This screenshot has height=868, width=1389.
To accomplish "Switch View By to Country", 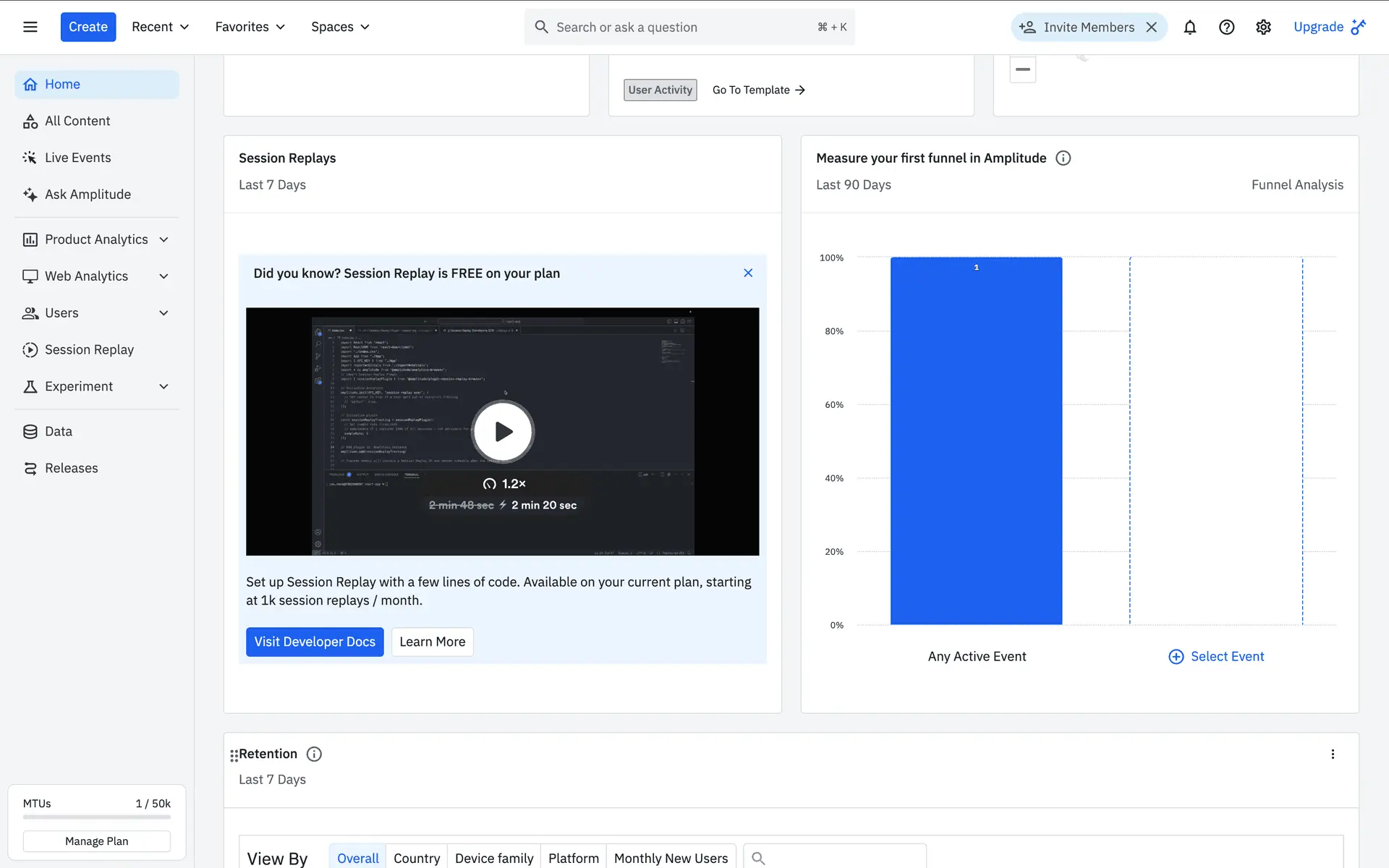I will click(x=417, y=858).
